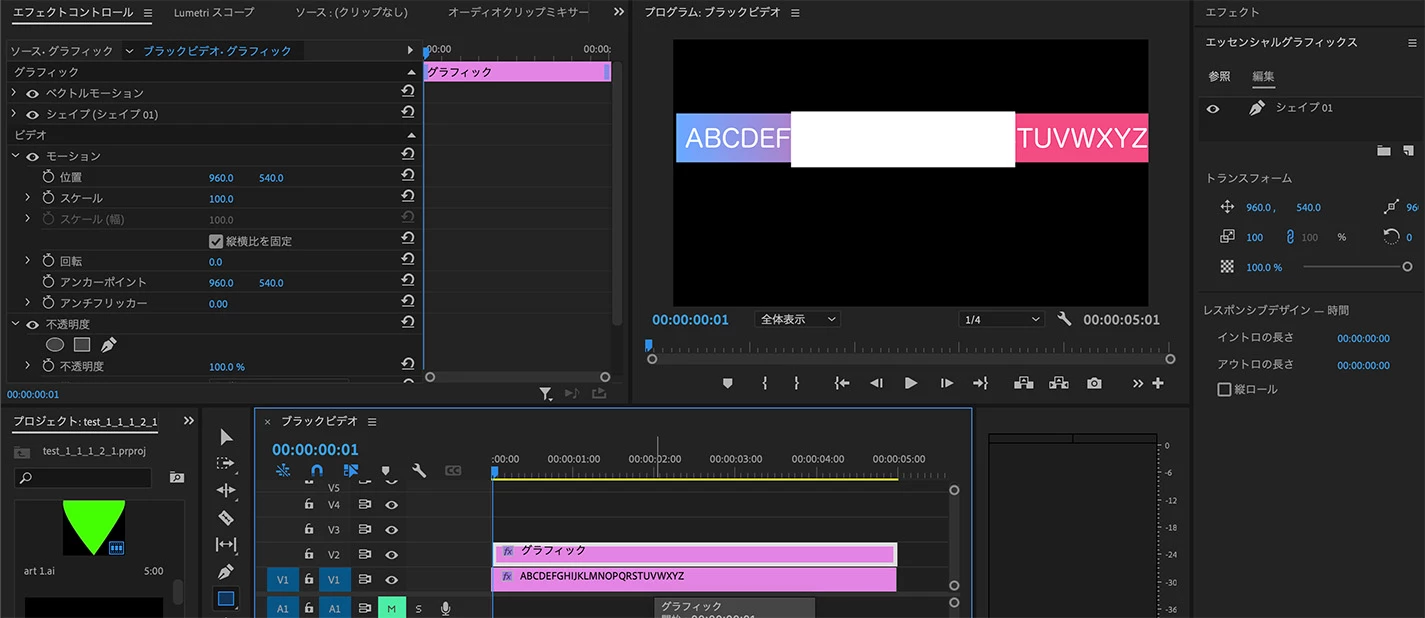Expand 回転 parameter

coord(28,261)
